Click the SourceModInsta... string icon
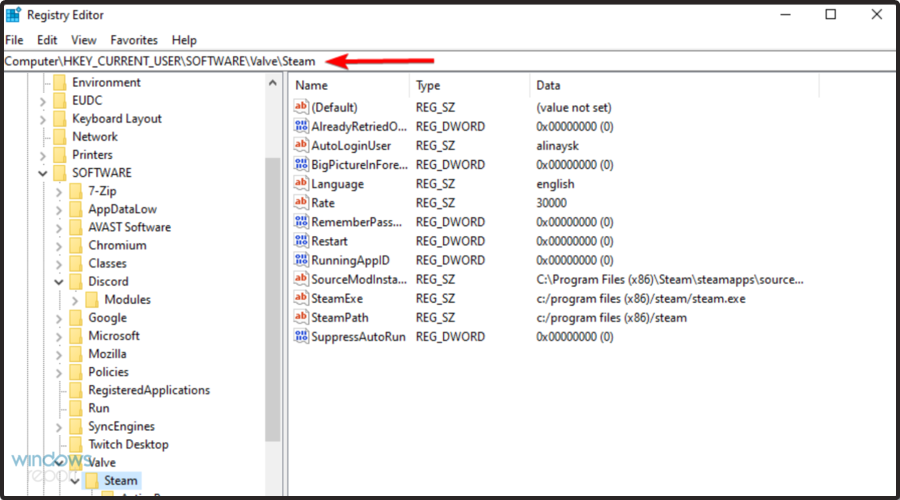 coord(301,279)
